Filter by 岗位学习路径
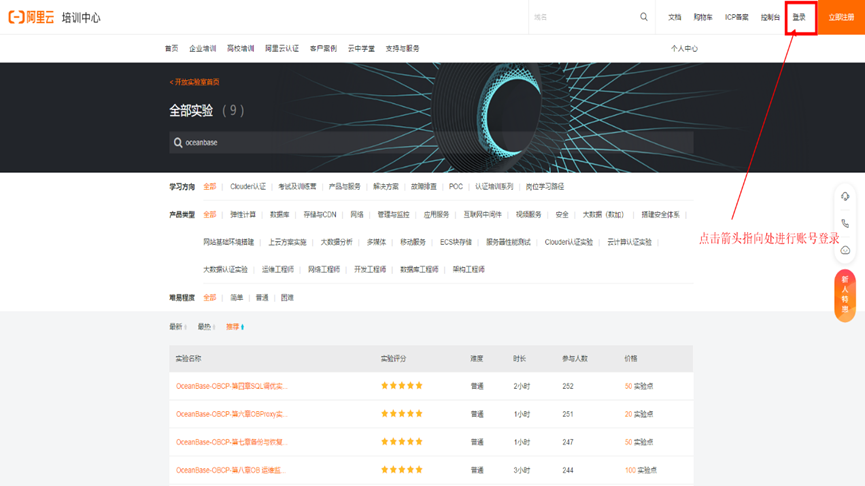The width and height of the screenshot is (865, 486). click(x=544, y=186)
